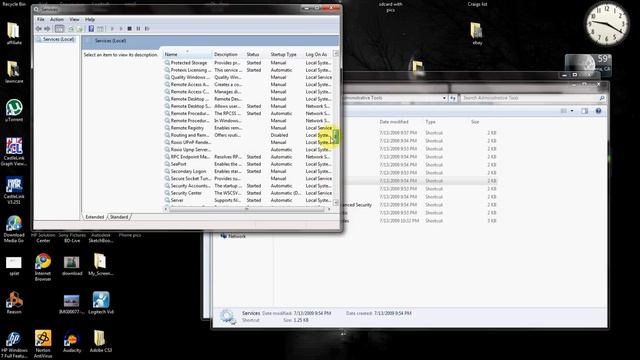Open the address bar dropdown in the Explorer window
The image size is (640, 360).
pyautogui.click(x=444, y=98)
